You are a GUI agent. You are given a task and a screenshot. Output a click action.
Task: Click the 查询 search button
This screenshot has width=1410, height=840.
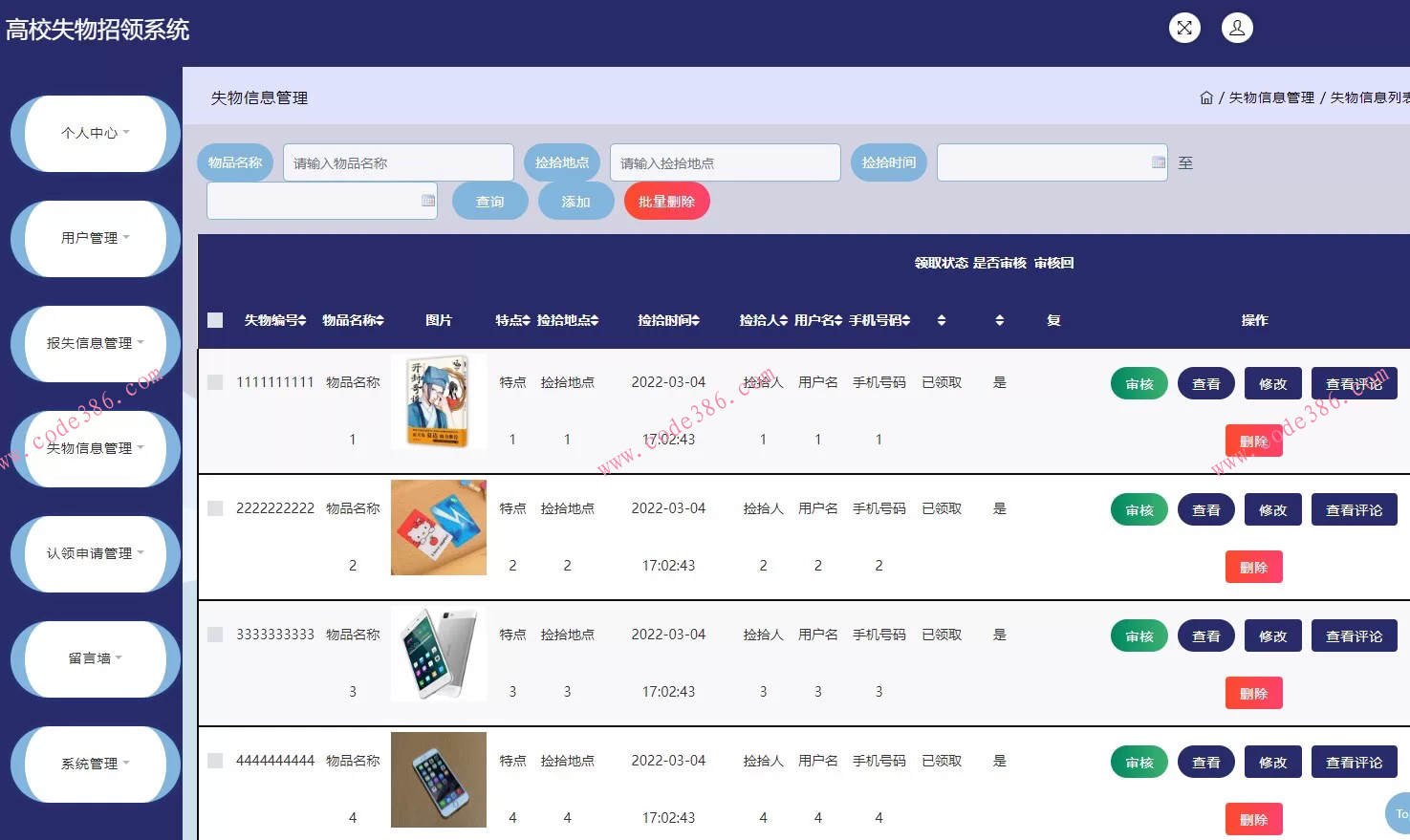pyautogui.click(x=489, y=200)
